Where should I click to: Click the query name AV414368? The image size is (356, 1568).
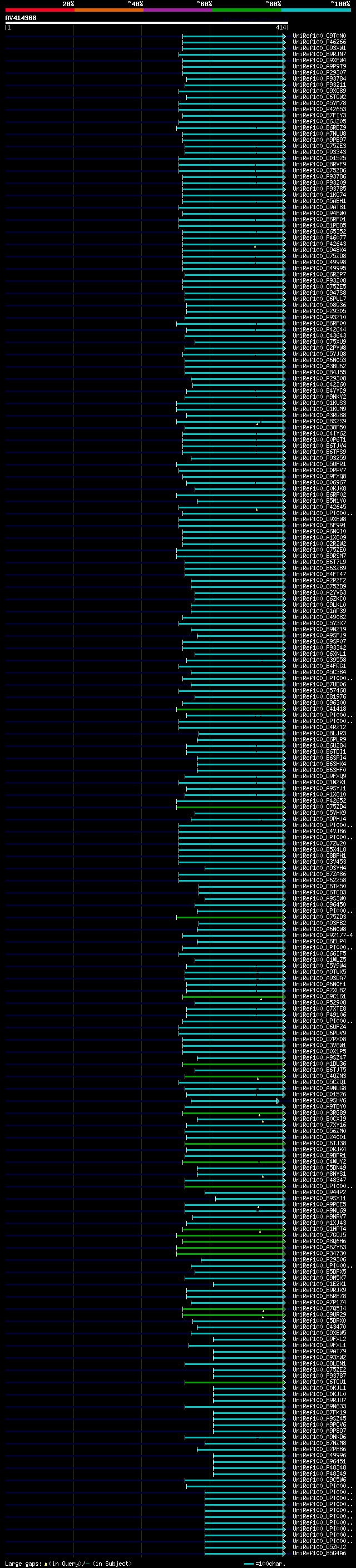(x=21, y=18)
